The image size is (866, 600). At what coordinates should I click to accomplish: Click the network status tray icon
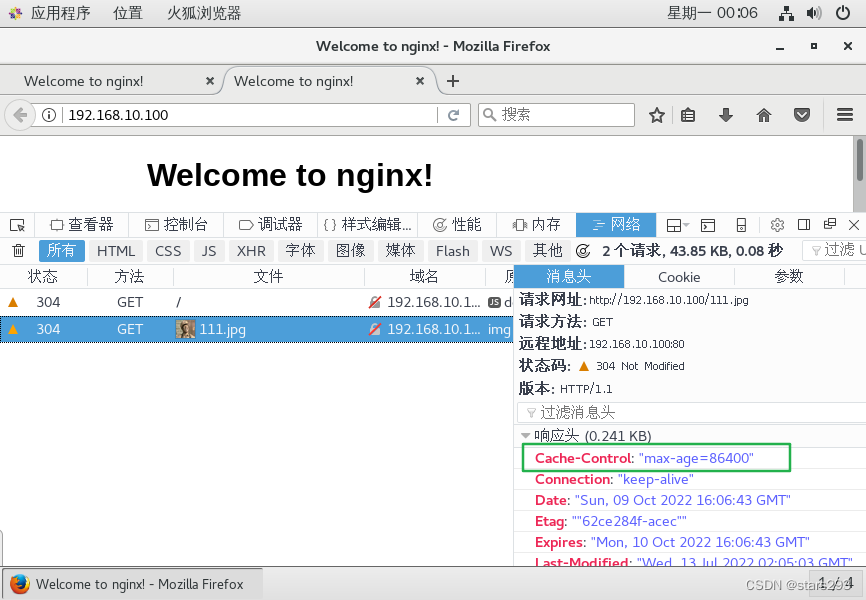786,13
